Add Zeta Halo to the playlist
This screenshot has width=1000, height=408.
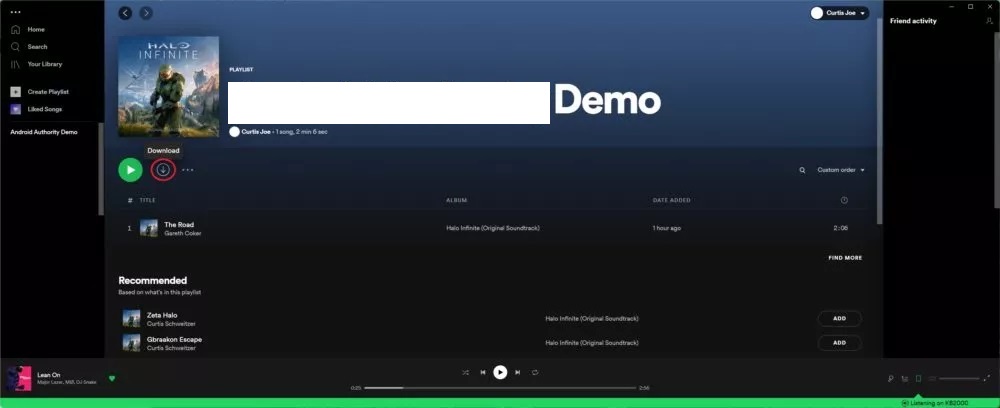pyautogui.click(x=839, y=318)
